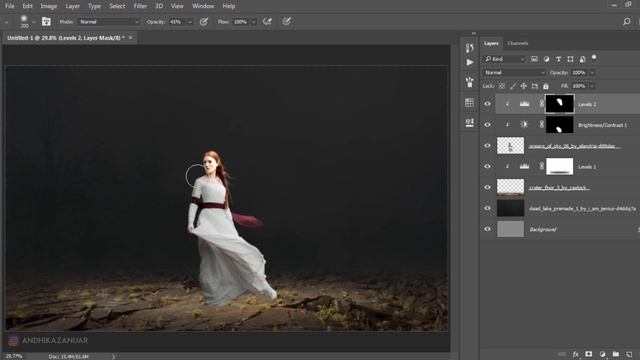The width and height of the screenshot is (640, 360).
Task: Open the Brush Settings panel toggle icon
Action: [x=46, y=22]
